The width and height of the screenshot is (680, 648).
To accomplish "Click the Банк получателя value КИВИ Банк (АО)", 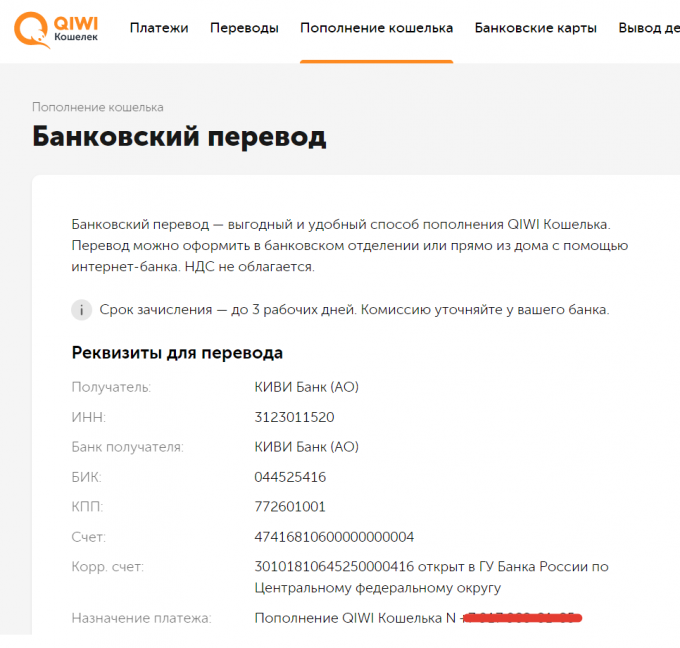I will [x=307, y=447].
